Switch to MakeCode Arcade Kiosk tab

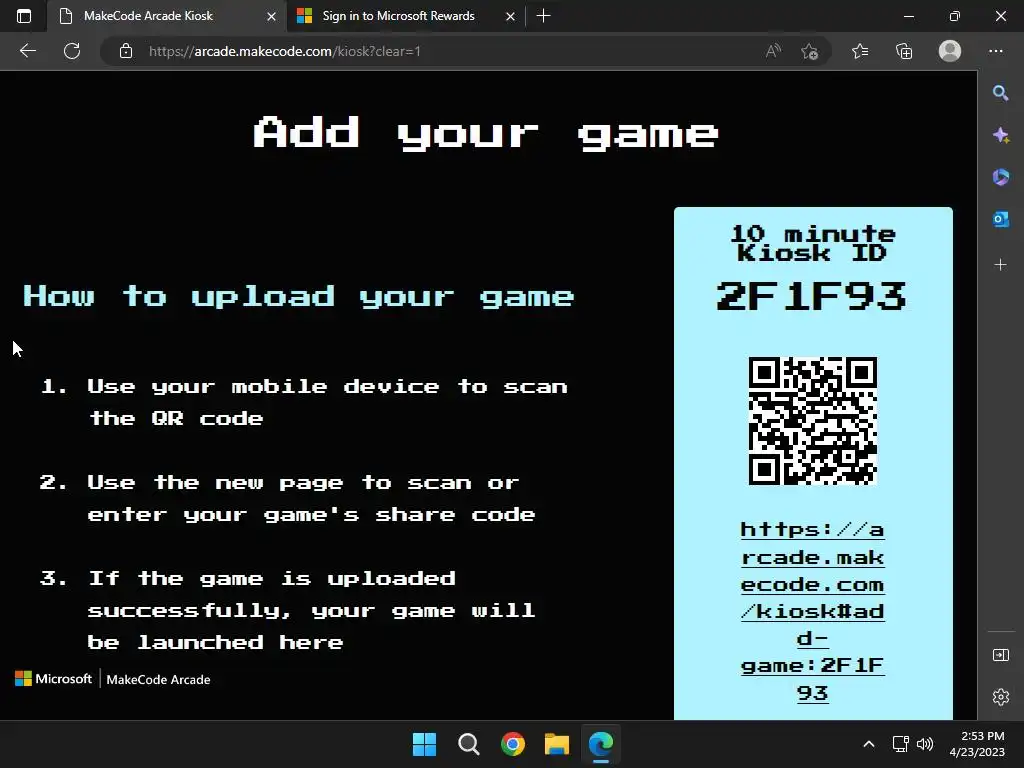(x=167, y=16)
